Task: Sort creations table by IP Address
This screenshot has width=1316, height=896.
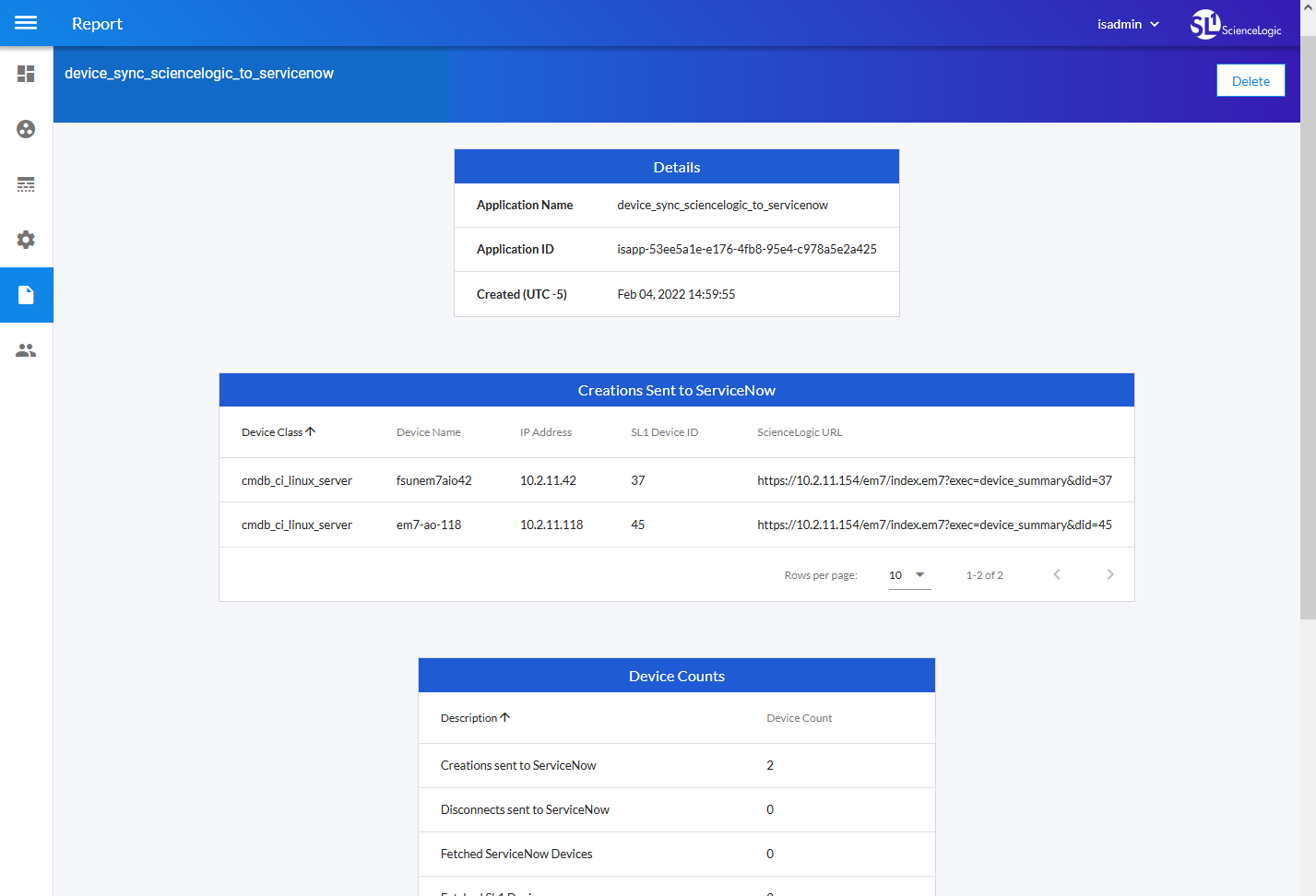Action: click(545, 432)
